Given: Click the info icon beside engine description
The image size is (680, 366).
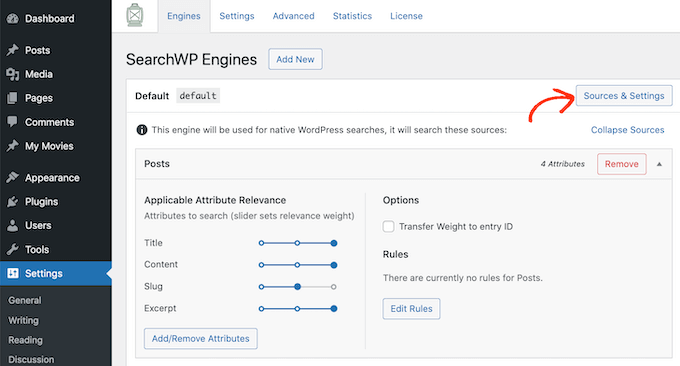Looking at the screenshot, I should tap(142, 130).
